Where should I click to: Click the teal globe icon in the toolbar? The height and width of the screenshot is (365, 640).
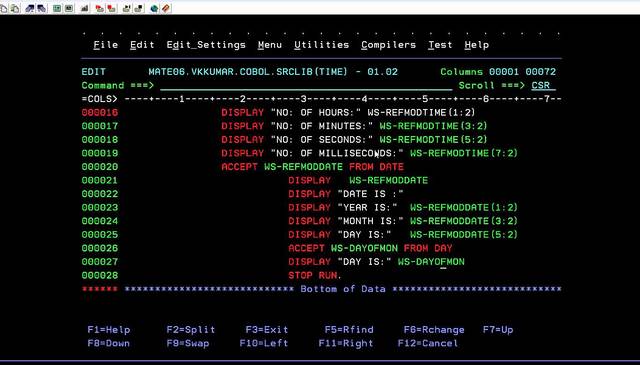154,8
